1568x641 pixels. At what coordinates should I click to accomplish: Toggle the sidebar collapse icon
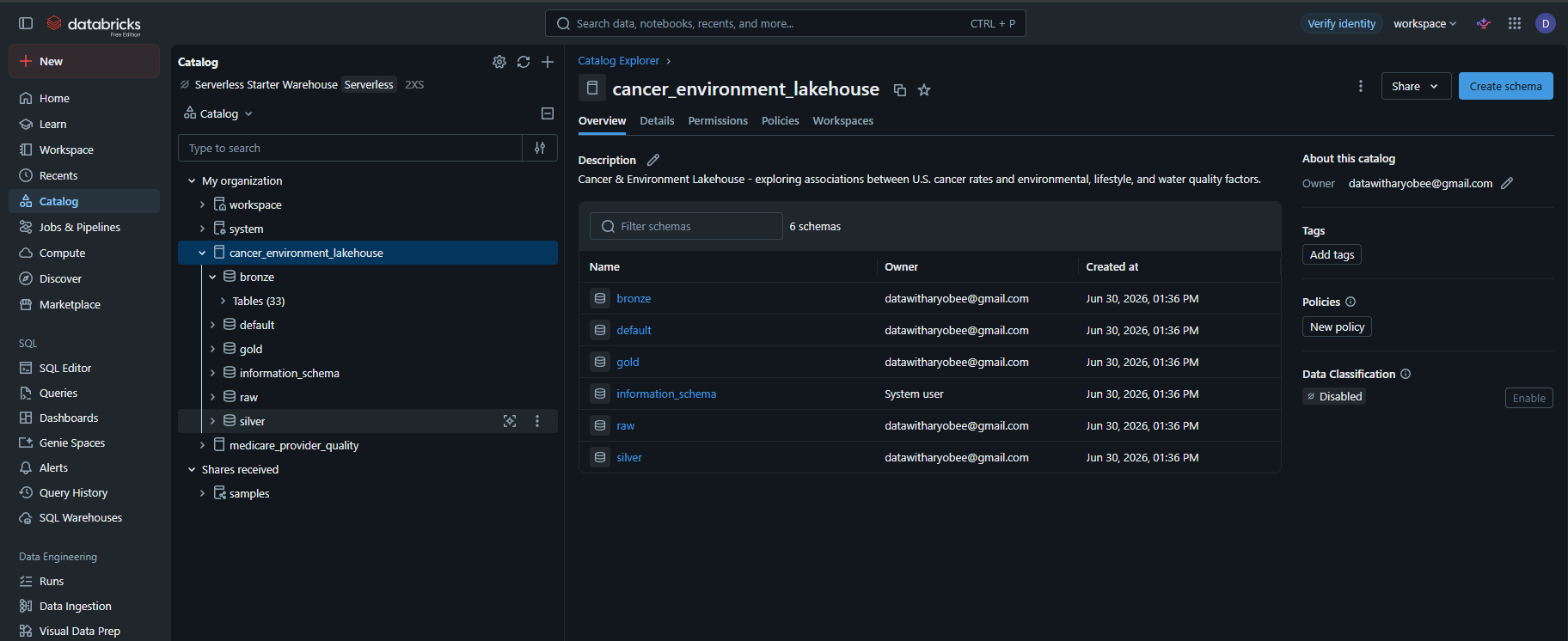coord(26,23)
